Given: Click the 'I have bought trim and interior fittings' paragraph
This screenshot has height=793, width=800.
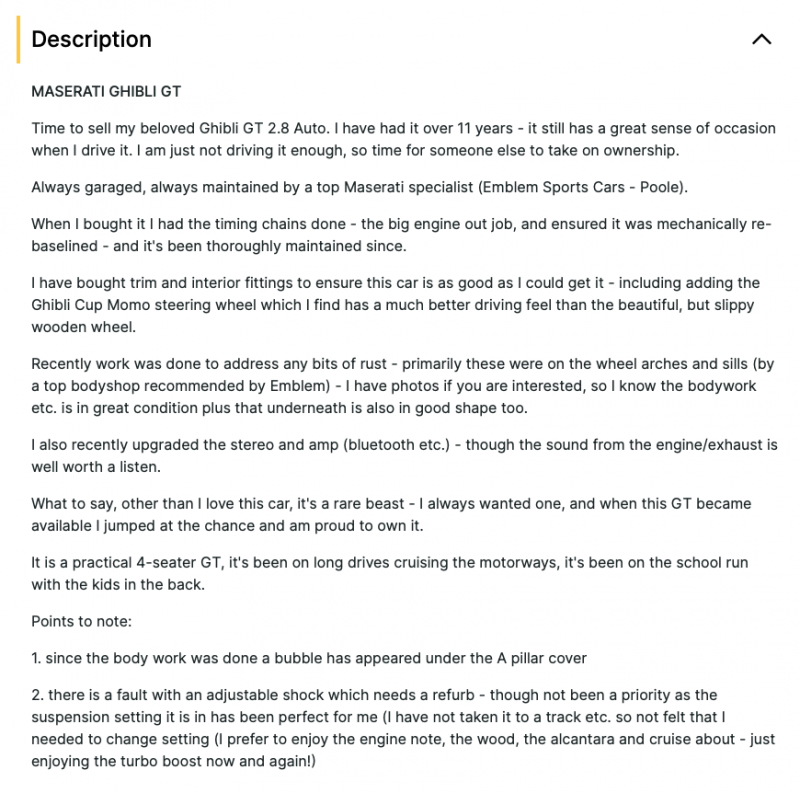Looking at the screenshot, I should click(x=395, y=305).
